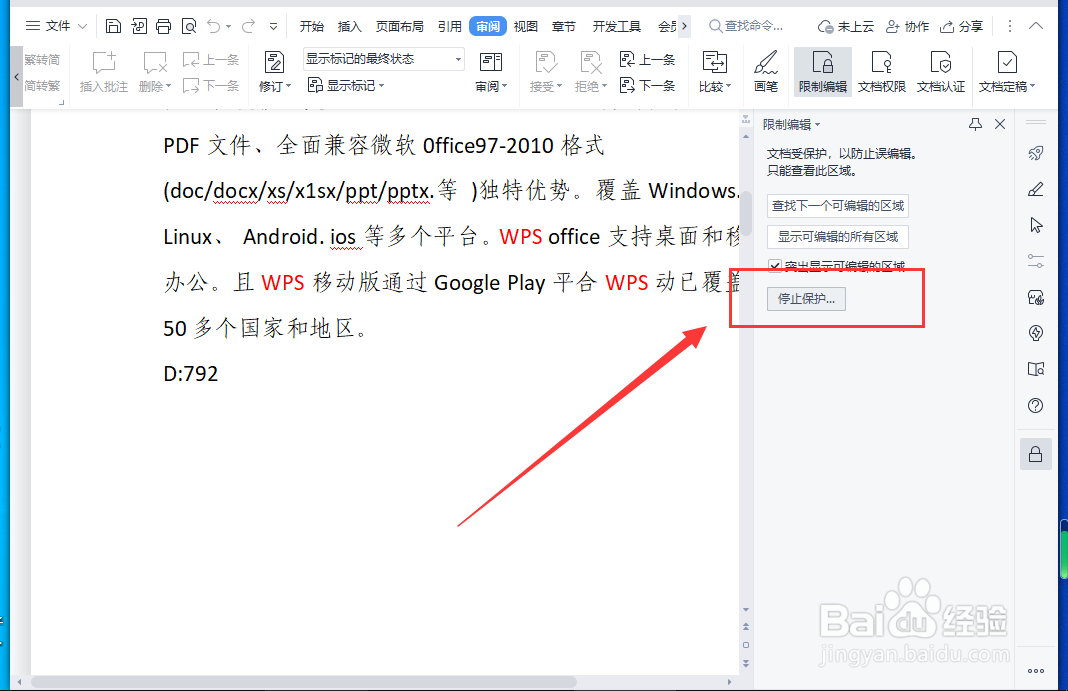1068x691 pixels.
Task: Click the rocket icon in side toolbar
Action: click(x=1035, y=152)
